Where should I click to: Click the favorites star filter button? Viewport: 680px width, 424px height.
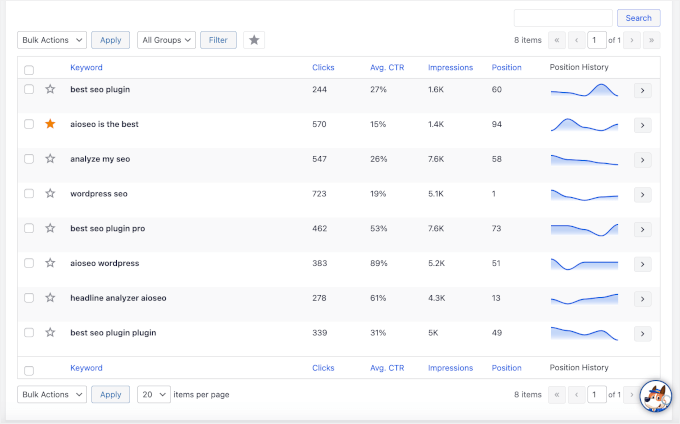[x=254, y=40]
